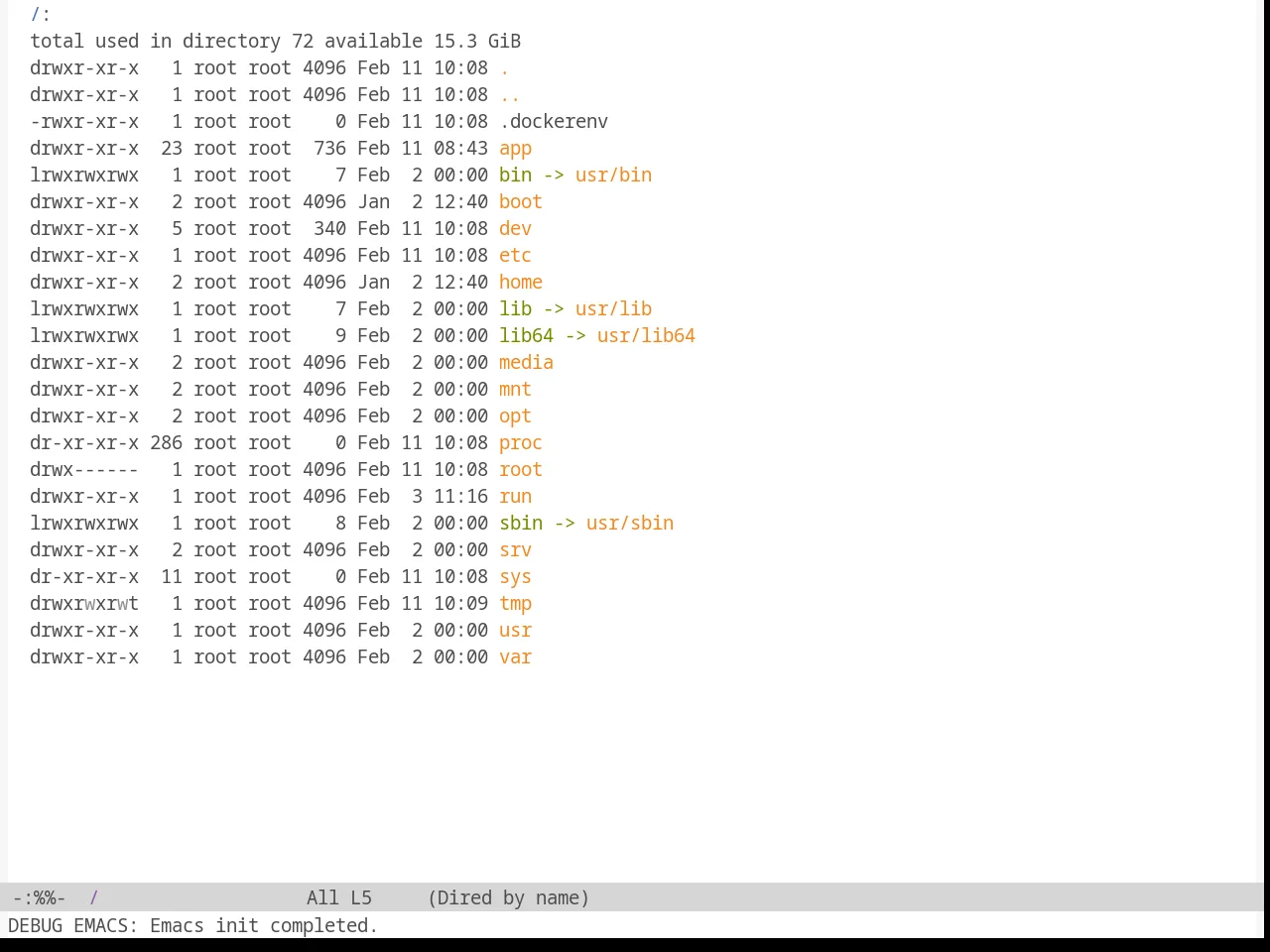Click the size '340' of dev
Screen dimensions: 1270x952
[329, 229]
